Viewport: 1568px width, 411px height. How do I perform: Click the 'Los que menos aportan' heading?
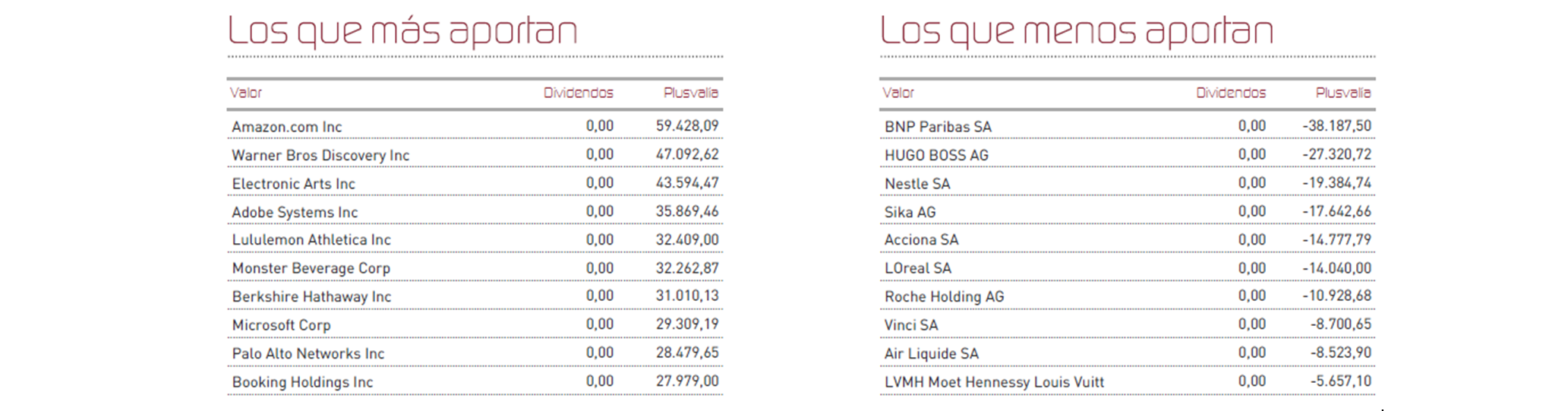(1076, 32)
